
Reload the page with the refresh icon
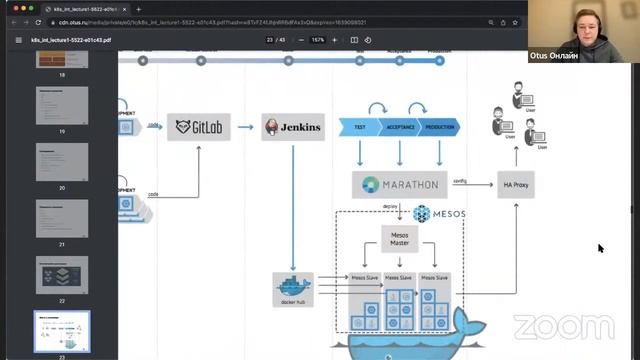38,22
